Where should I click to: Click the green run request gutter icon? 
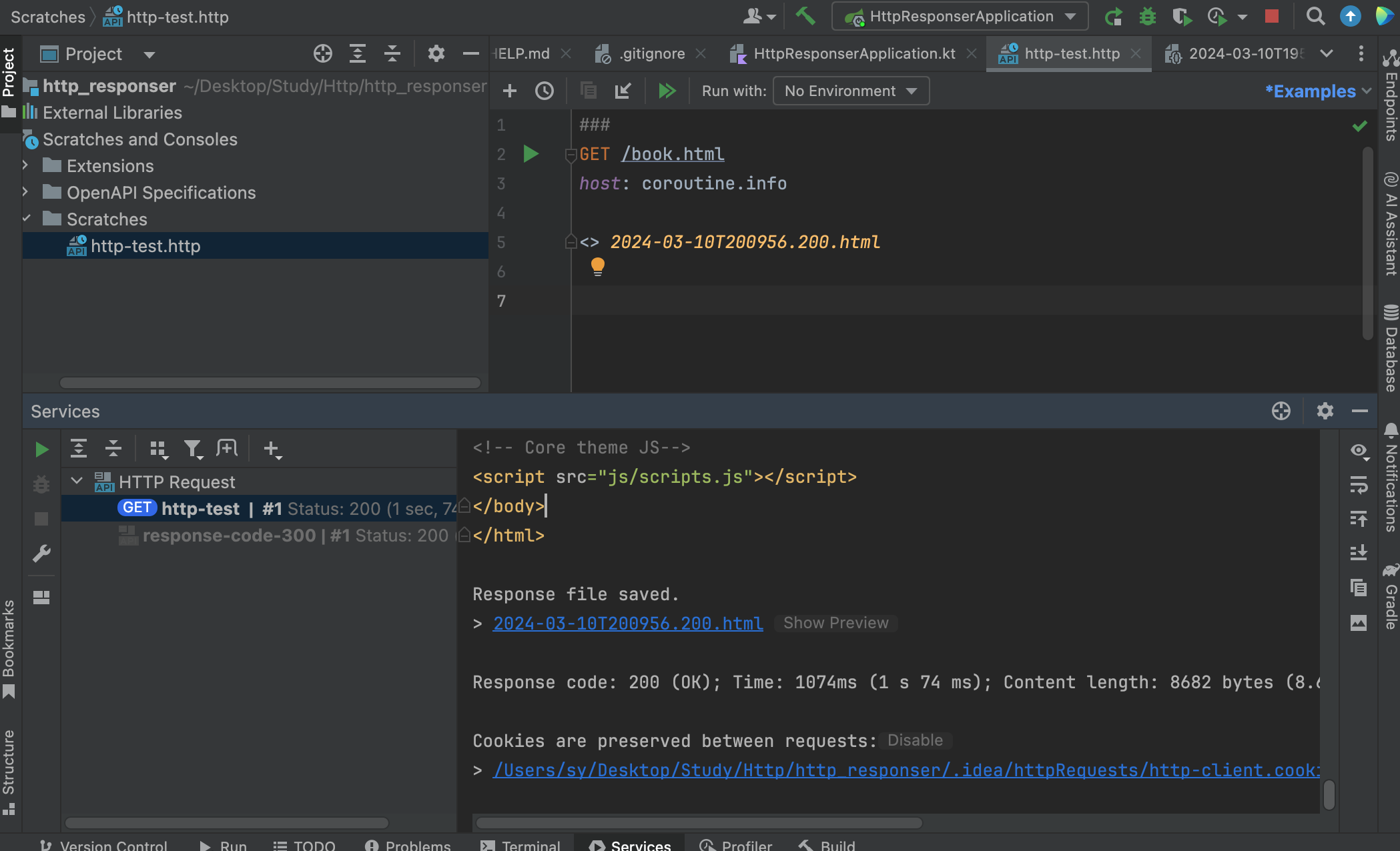coord(531,154)
